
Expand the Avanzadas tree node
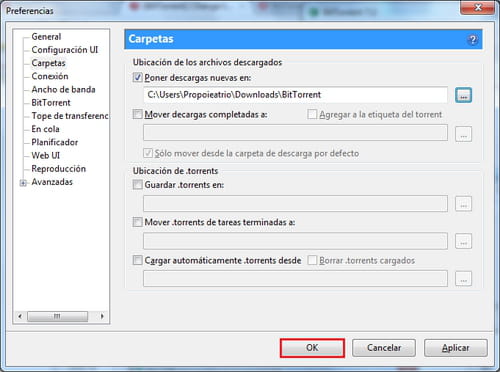click(23, 183)
